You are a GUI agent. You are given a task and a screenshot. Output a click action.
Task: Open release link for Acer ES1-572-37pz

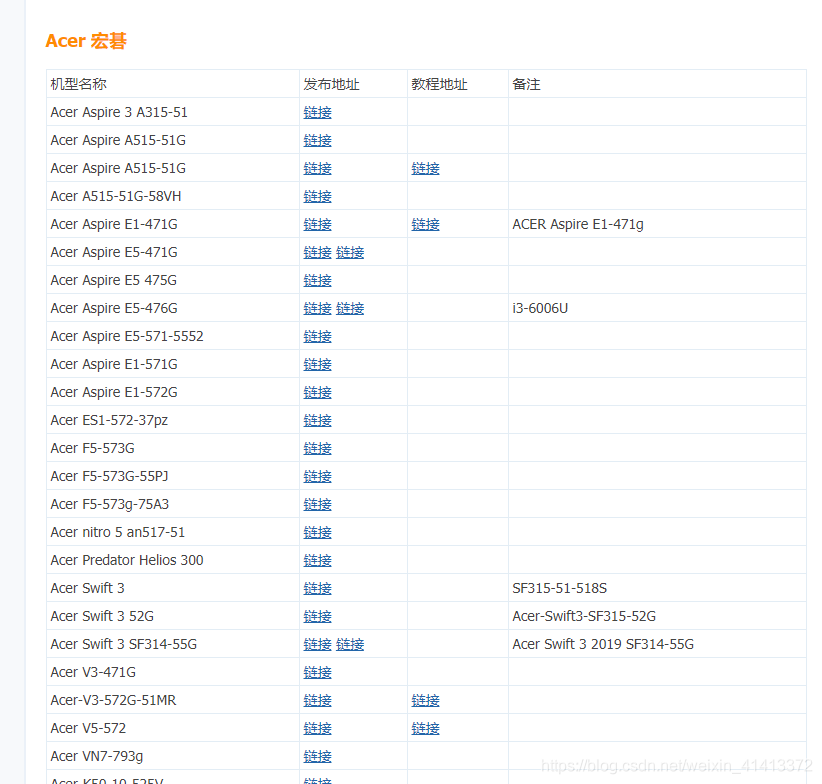(317, 420)
